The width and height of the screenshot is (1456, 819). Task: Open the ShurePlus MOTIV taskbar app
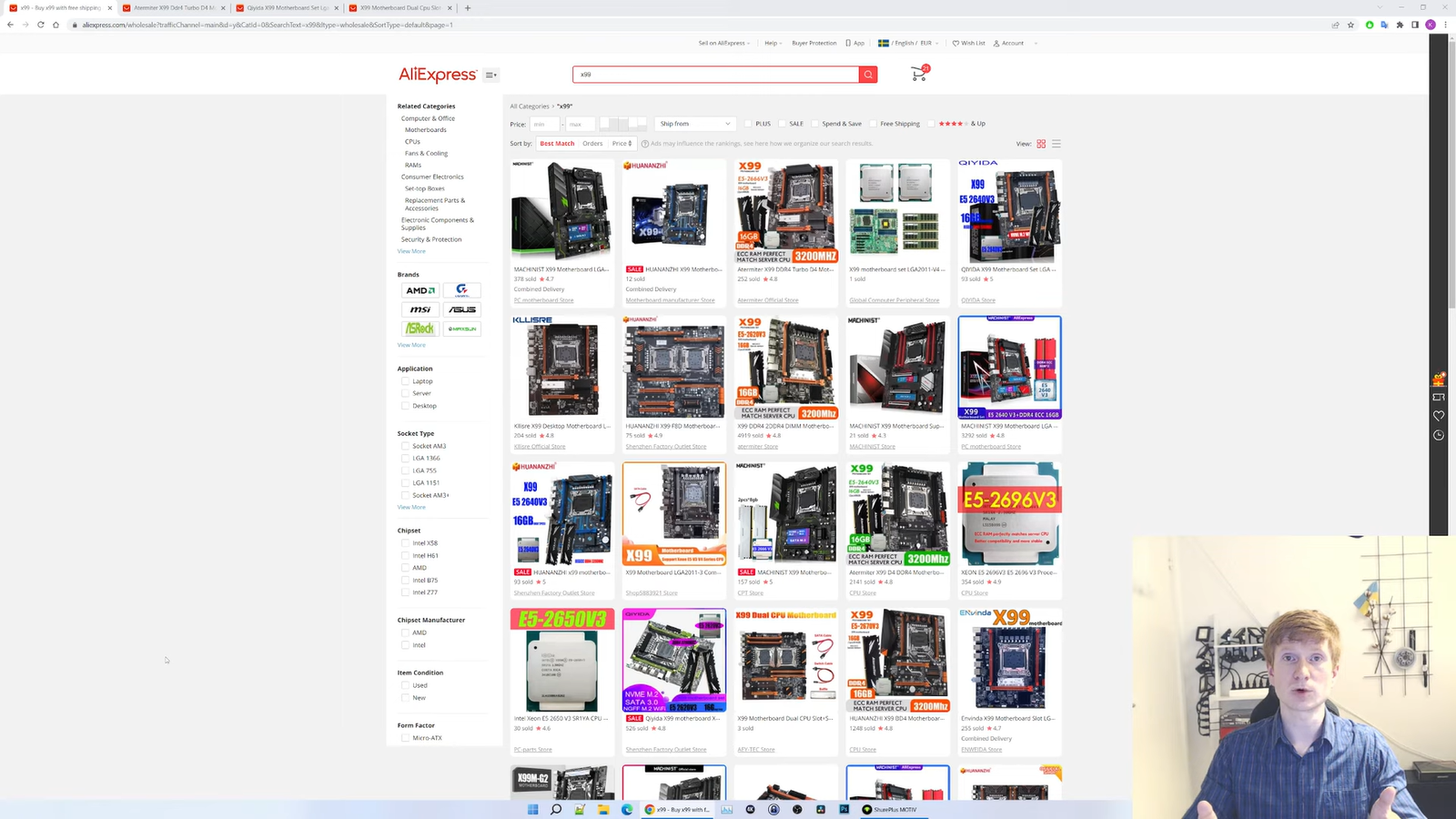(x=890, y=809)
